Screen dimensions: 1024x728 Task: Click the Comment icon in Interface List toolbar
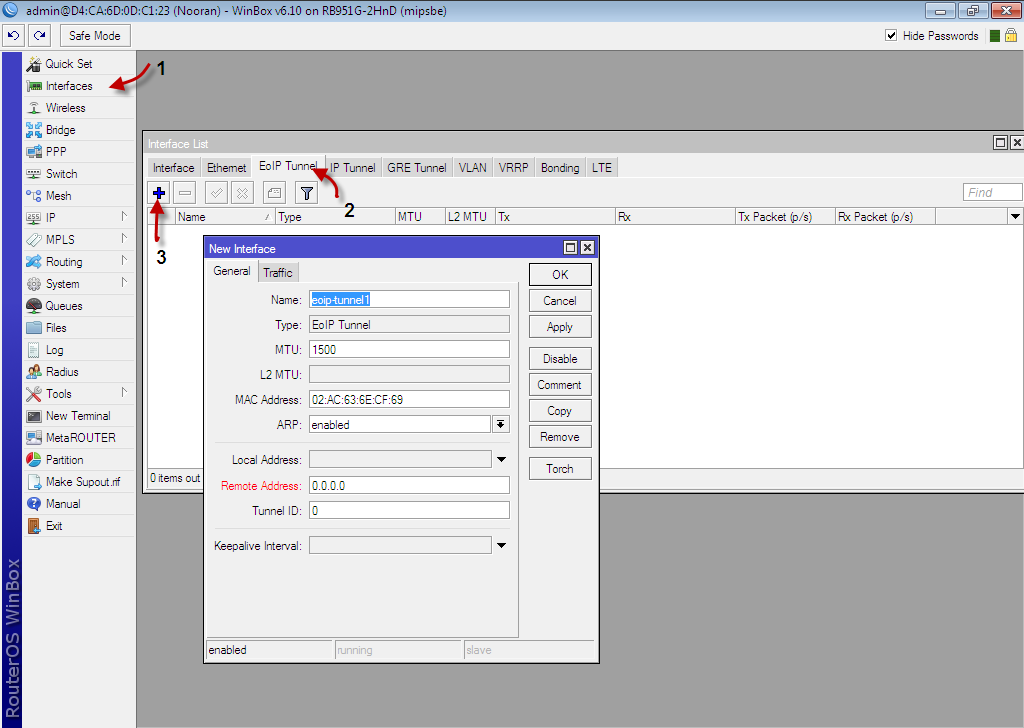[x=274, y=193]
